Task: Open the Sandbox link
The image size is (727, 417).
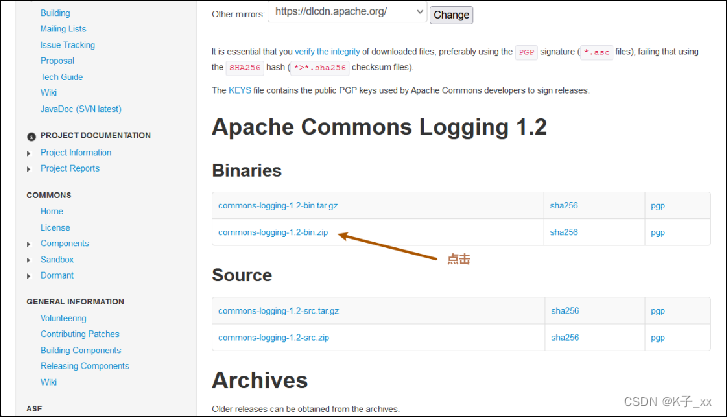Action: coord(57,259)
